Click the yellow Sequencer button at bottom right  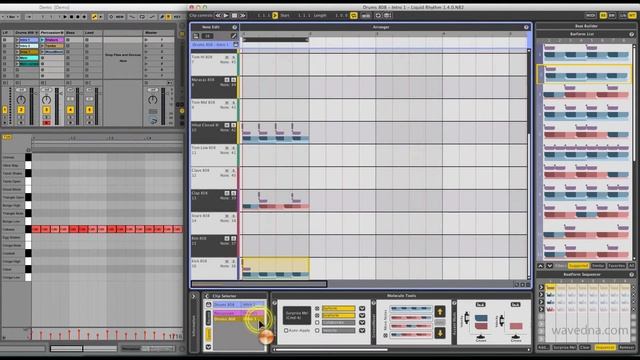point(605,347)
